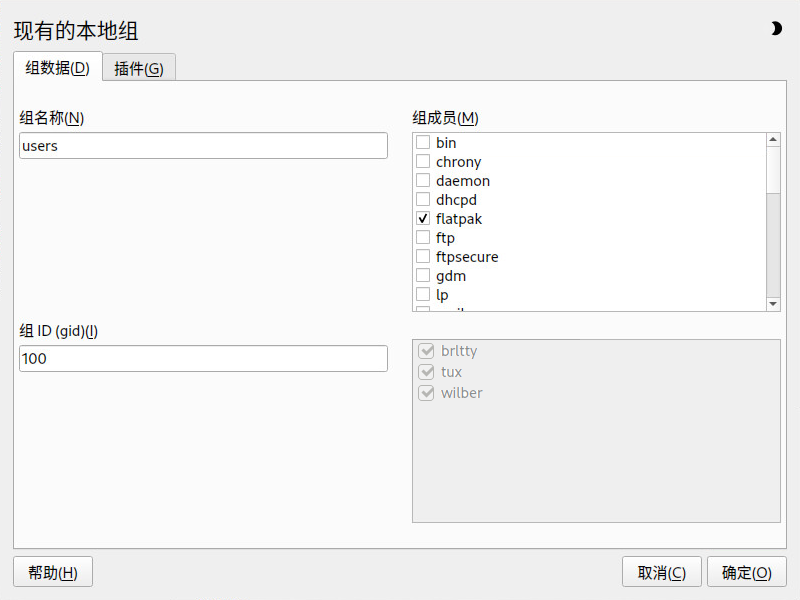
Task: Toggle the dark mode moon icon
Action: (776, 29)
